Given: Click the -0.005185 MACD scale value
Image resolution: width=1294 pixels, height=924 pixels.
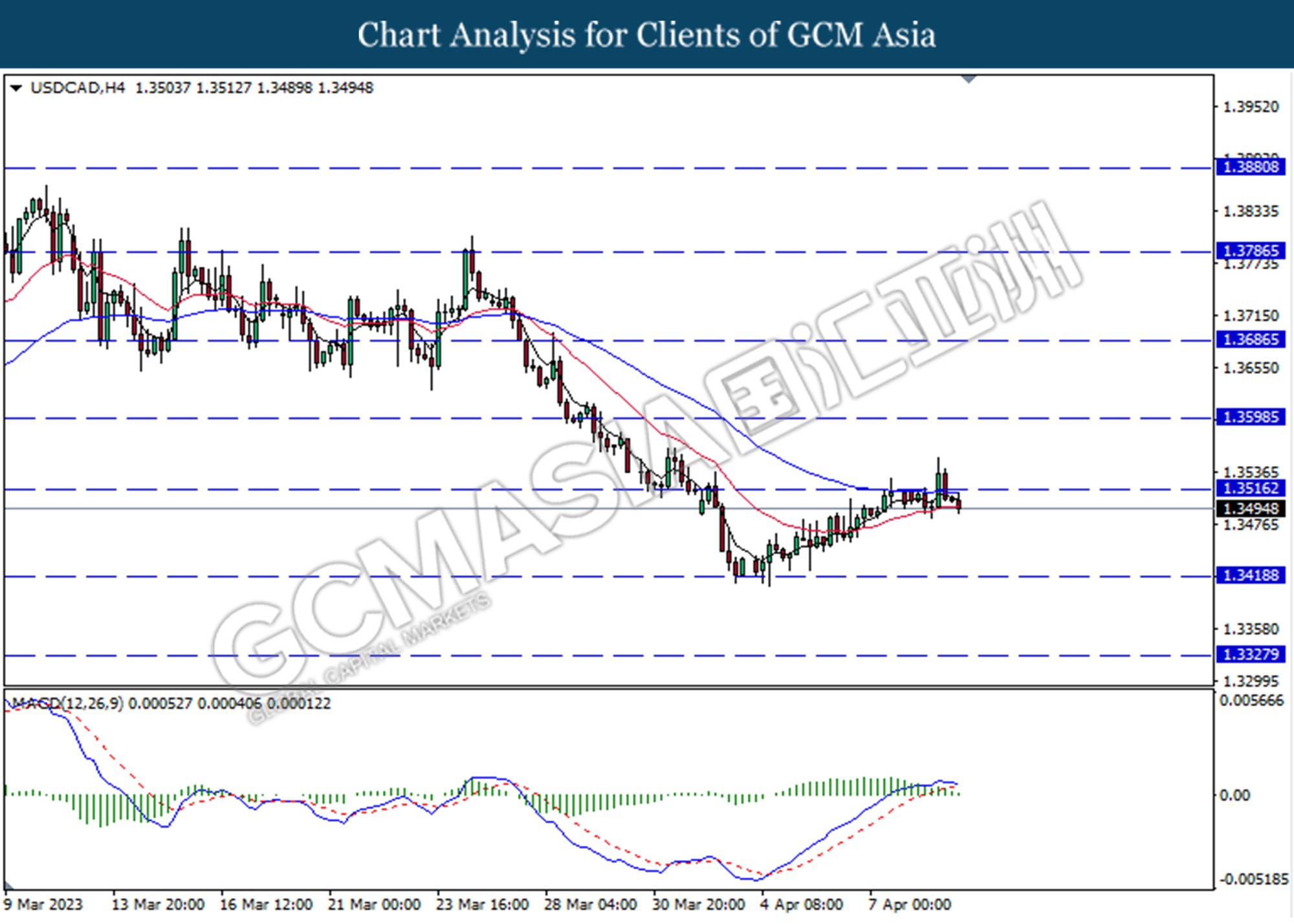Looking at the screenshot, I should [x=1253, y=879].
